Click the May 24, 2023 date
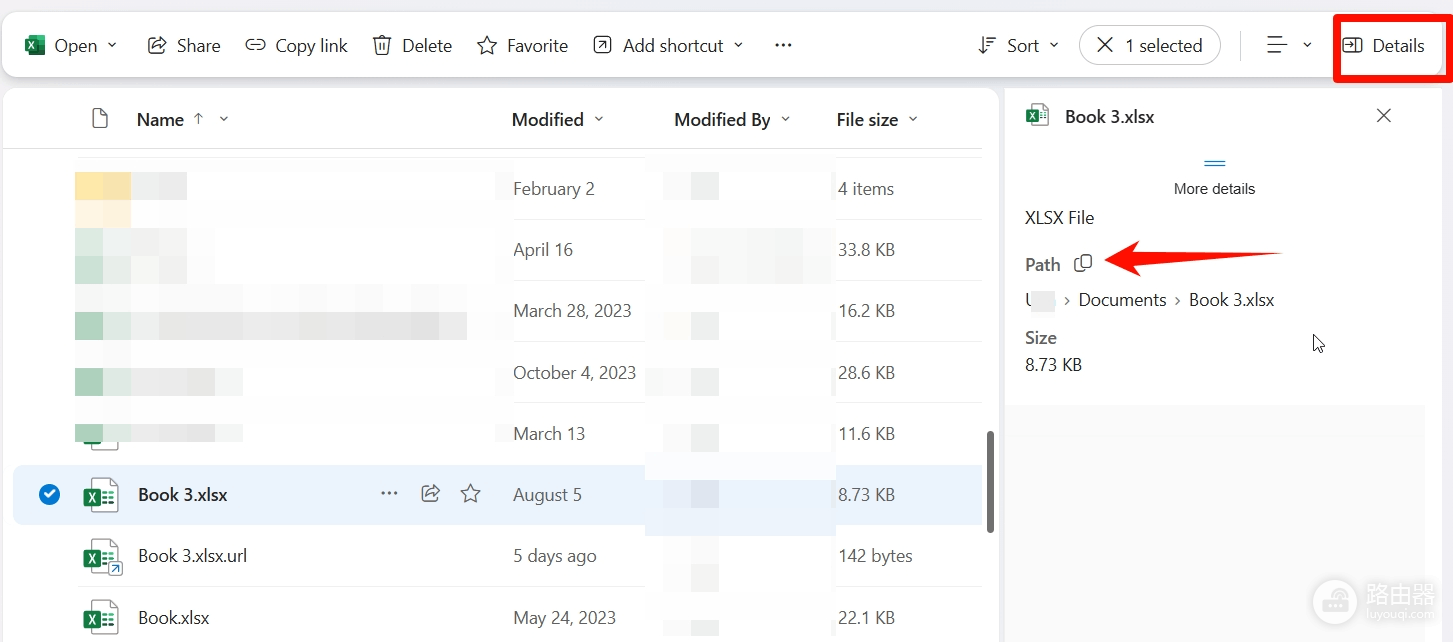This screenshot has height=642, width=1453. coord(564,618)
